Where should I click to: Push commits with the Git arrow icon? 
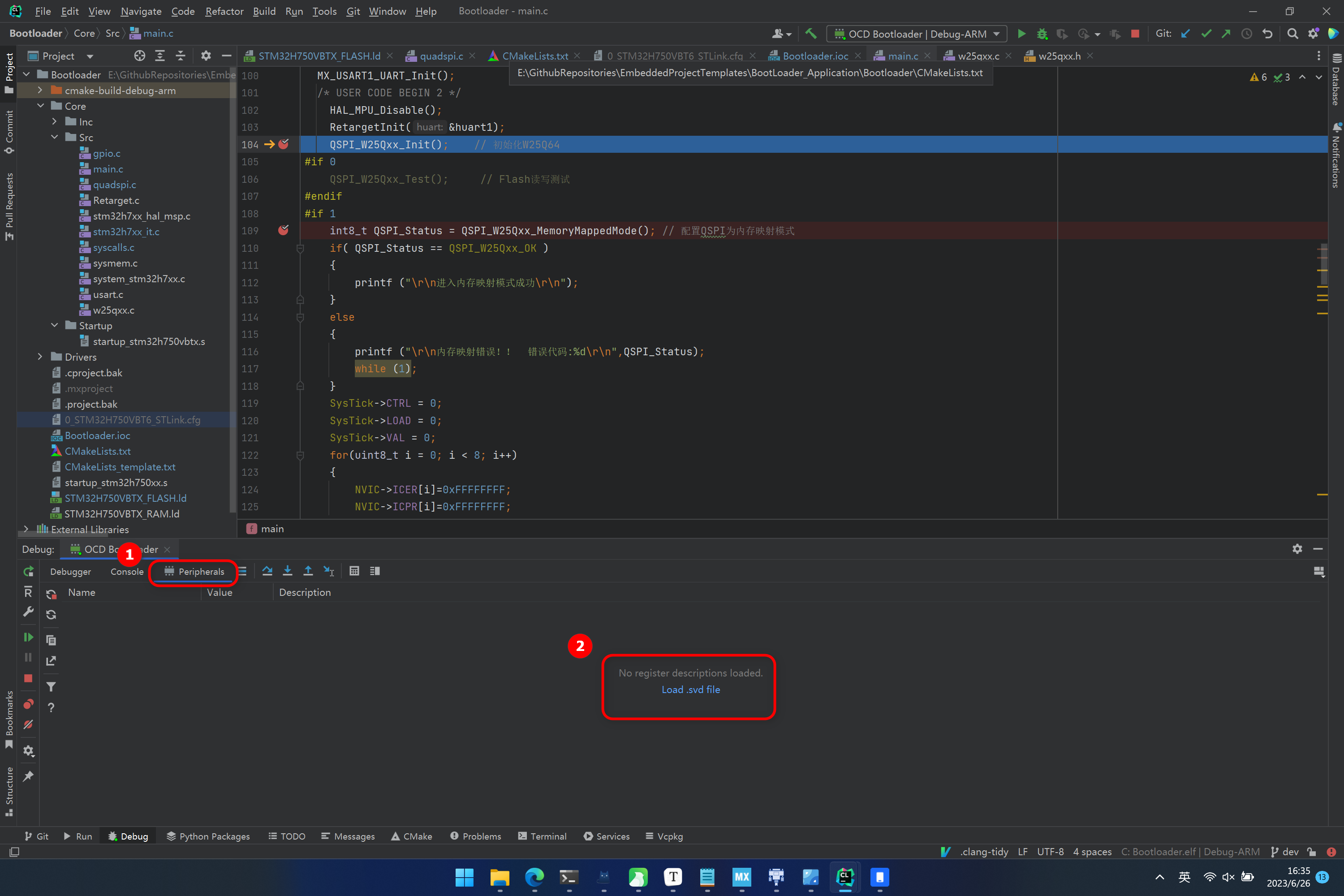click(1226, 34)
